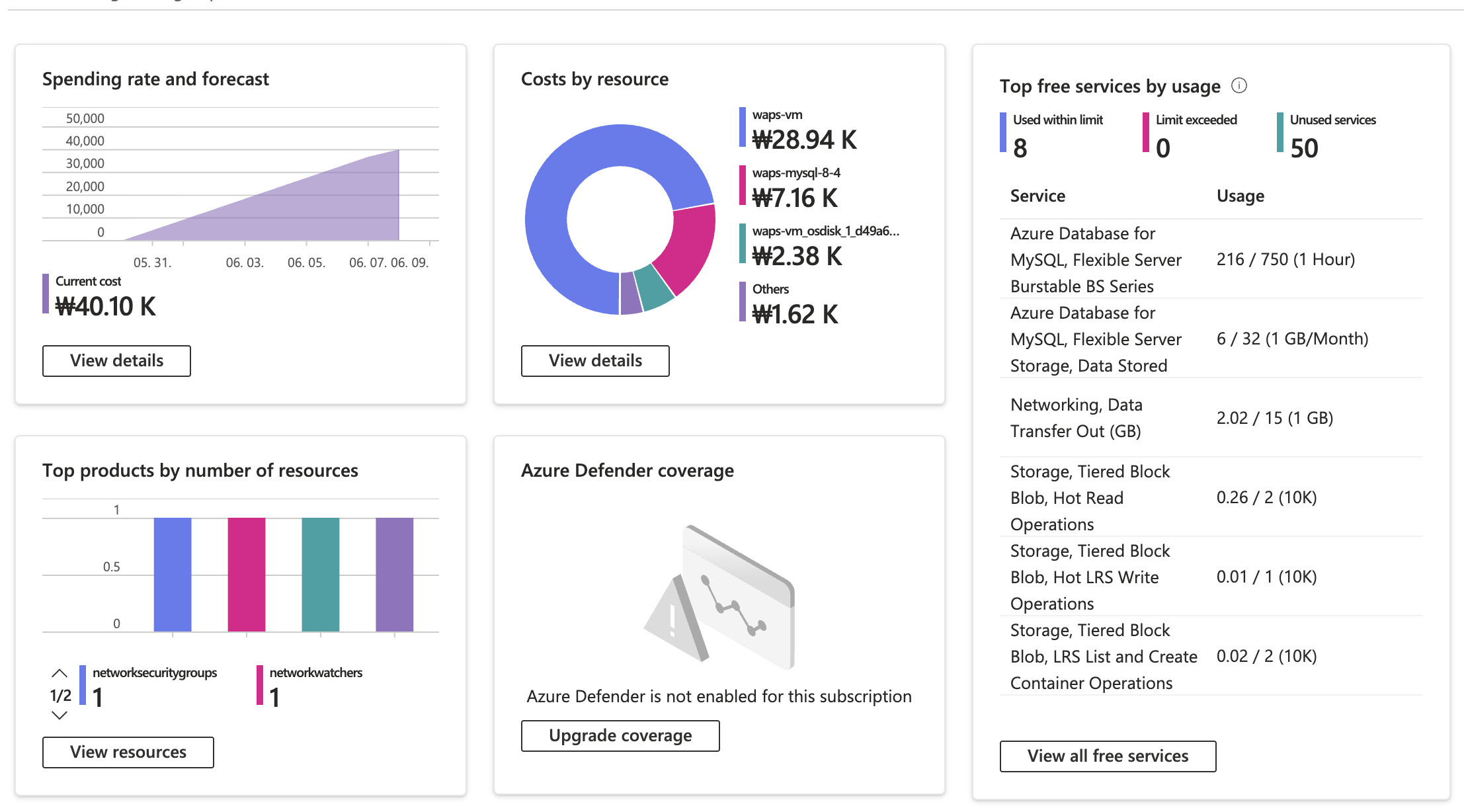Click the teal bar in Top products chart
1464x812 pixels.
coord(321,575)
